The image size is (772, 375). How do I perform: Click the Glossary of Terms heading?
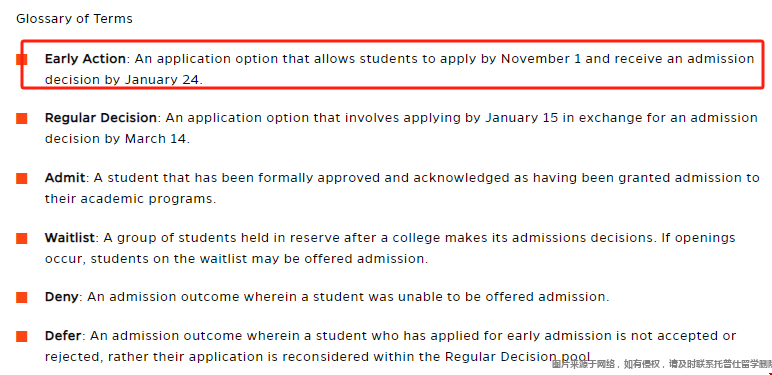(74, 19)
